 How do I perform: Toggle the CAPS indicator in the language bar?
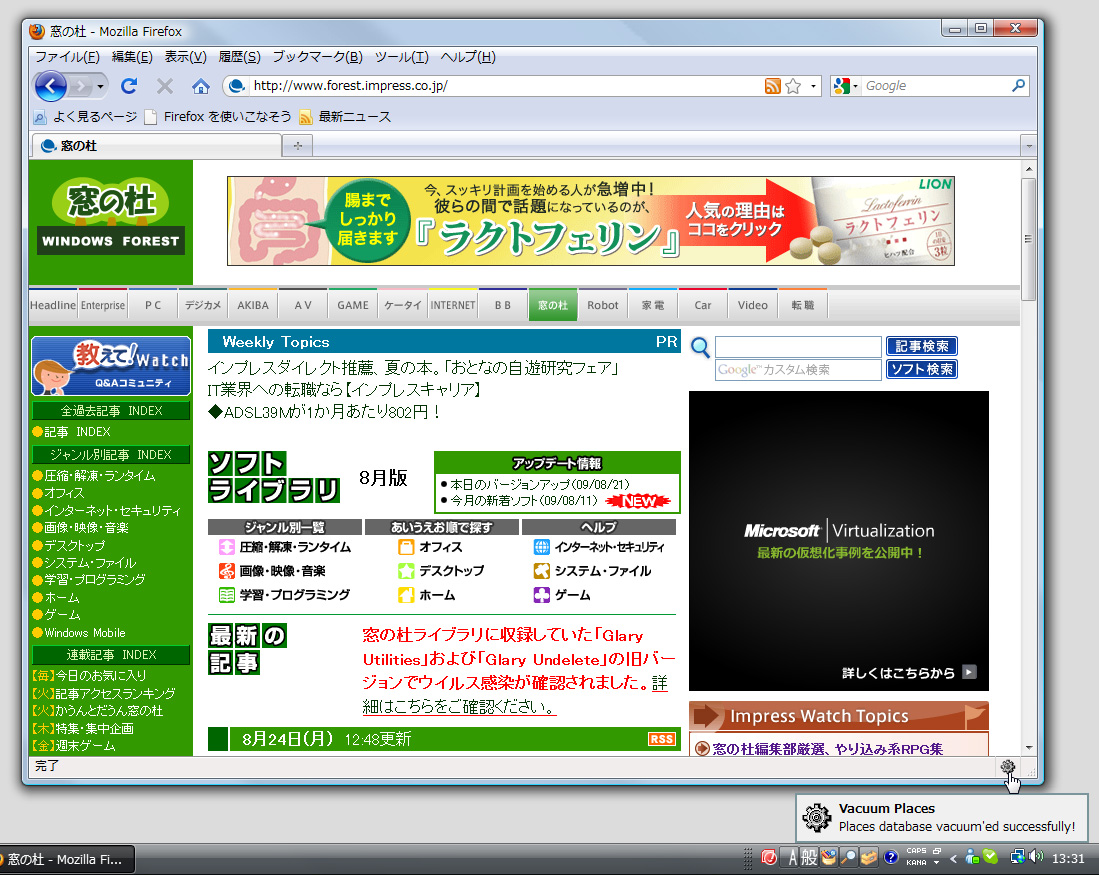point(916,850)
